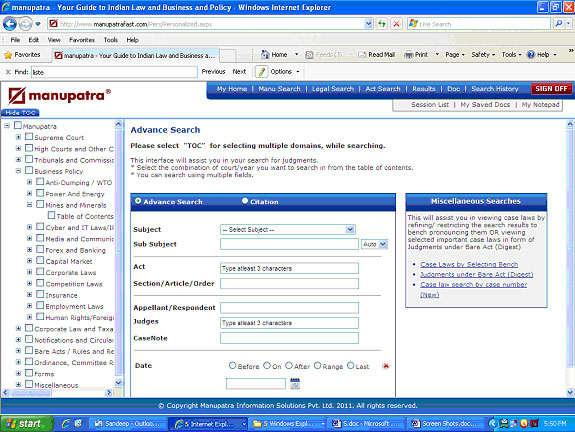Open the Page menu dropdown
The height and width of the screenshot is (432, 575).
(455, 55)
